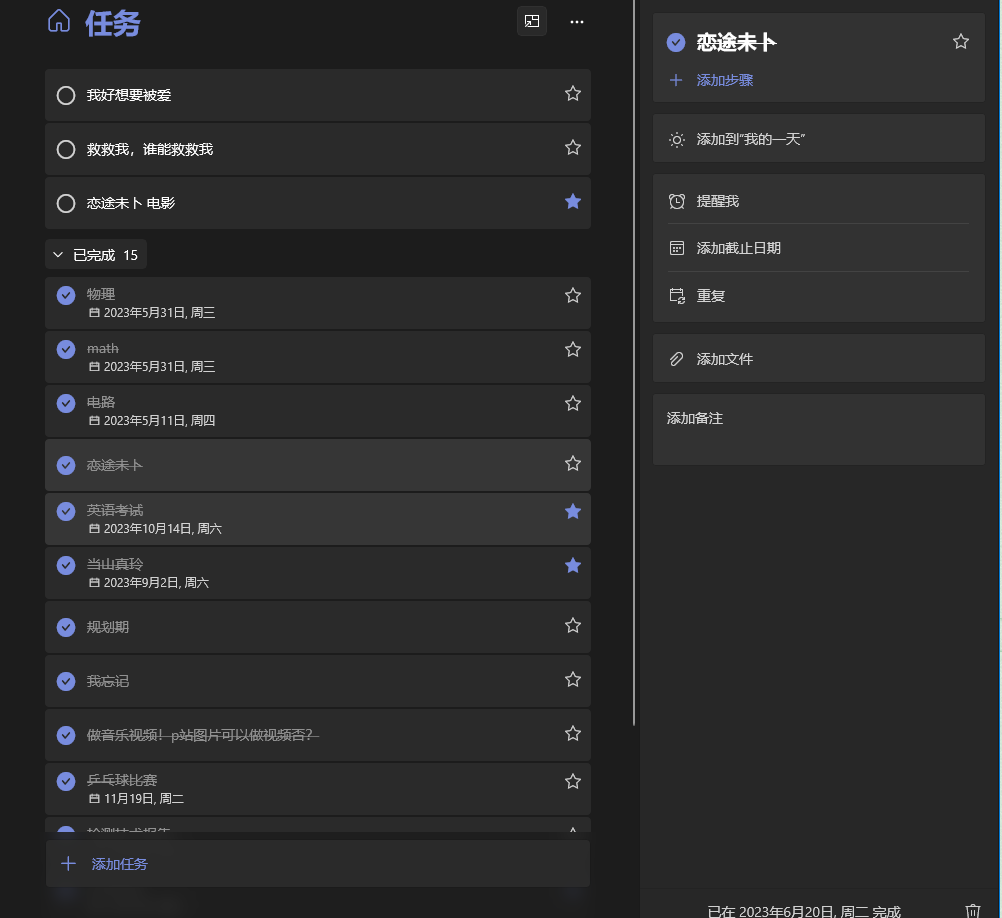
Task: Open the 重复 repeat options
Action: [x=710, y=296]
